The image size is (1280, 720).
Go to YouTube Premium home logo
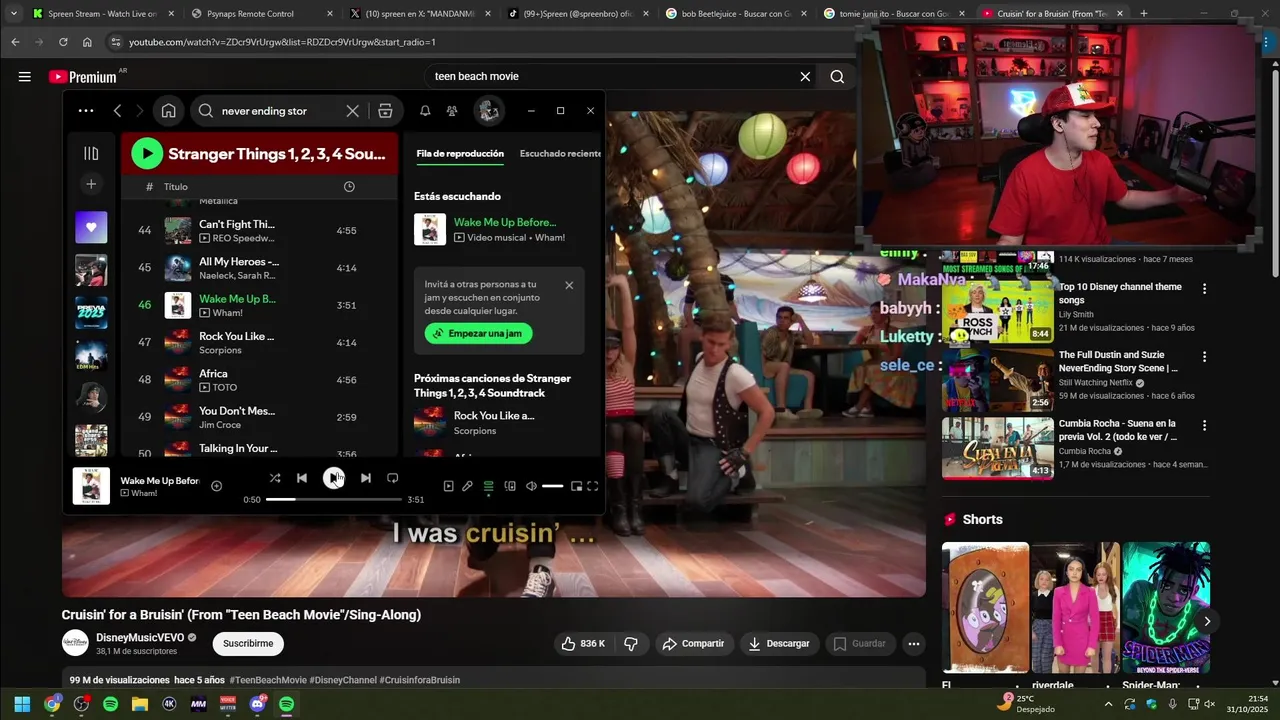pos(82,76)
